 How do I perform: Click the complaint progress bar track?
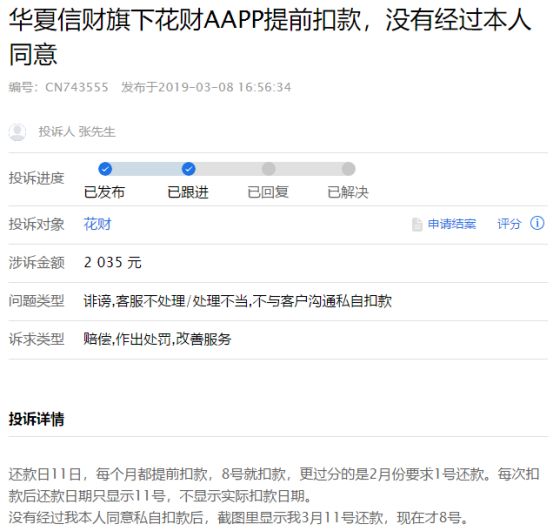point(227,169)
